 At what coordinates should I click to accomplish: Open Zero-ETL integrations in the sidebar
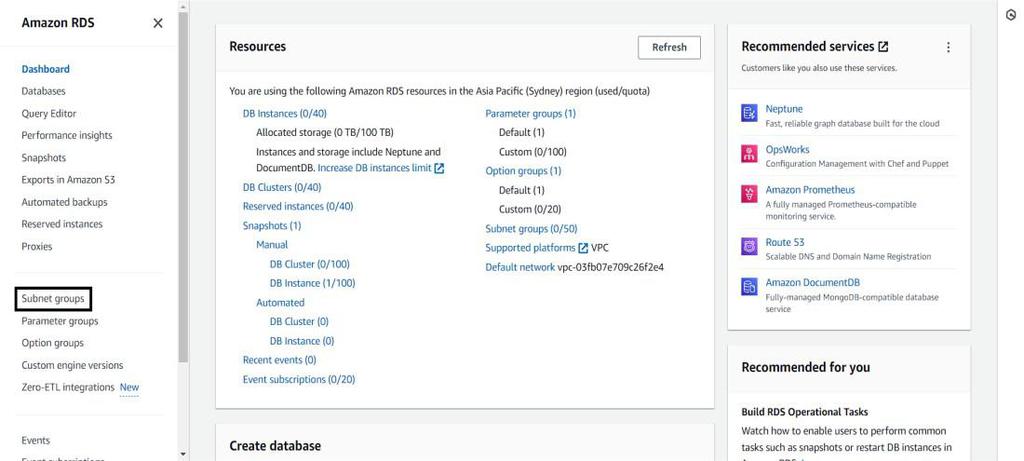pos(68,388)
